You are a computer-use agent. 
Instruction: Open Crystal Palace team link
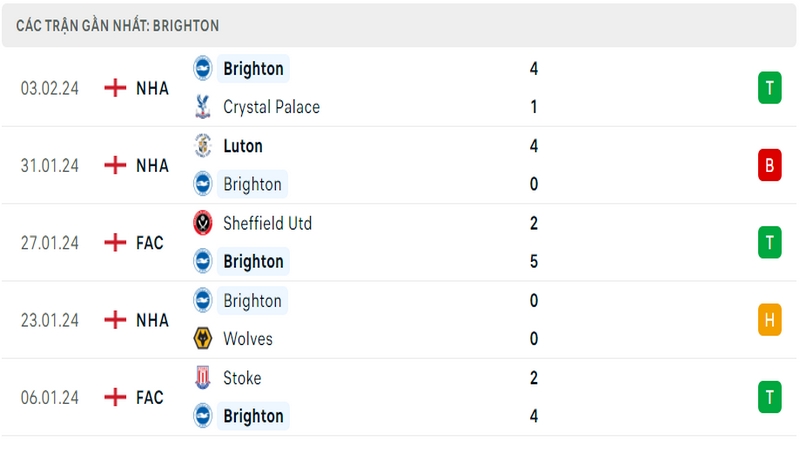click(271, 107)
